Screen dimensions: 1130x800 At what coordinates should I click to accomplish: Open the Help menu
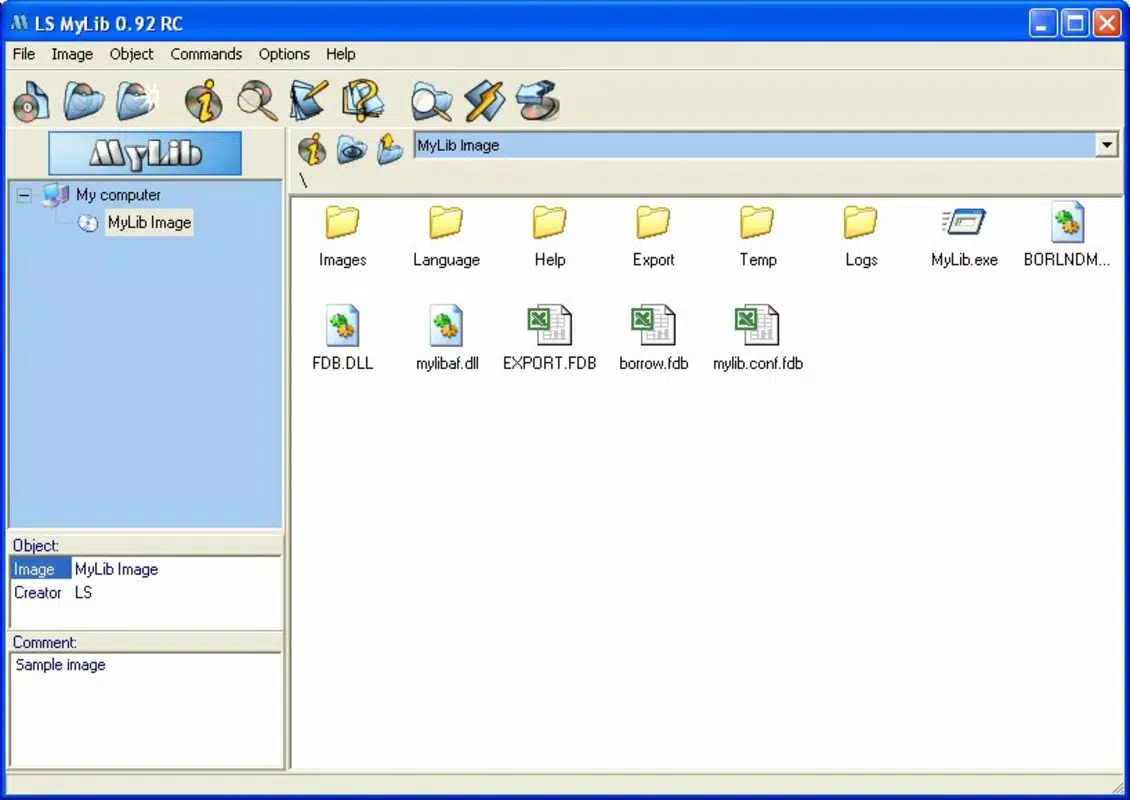pos(340,54)
